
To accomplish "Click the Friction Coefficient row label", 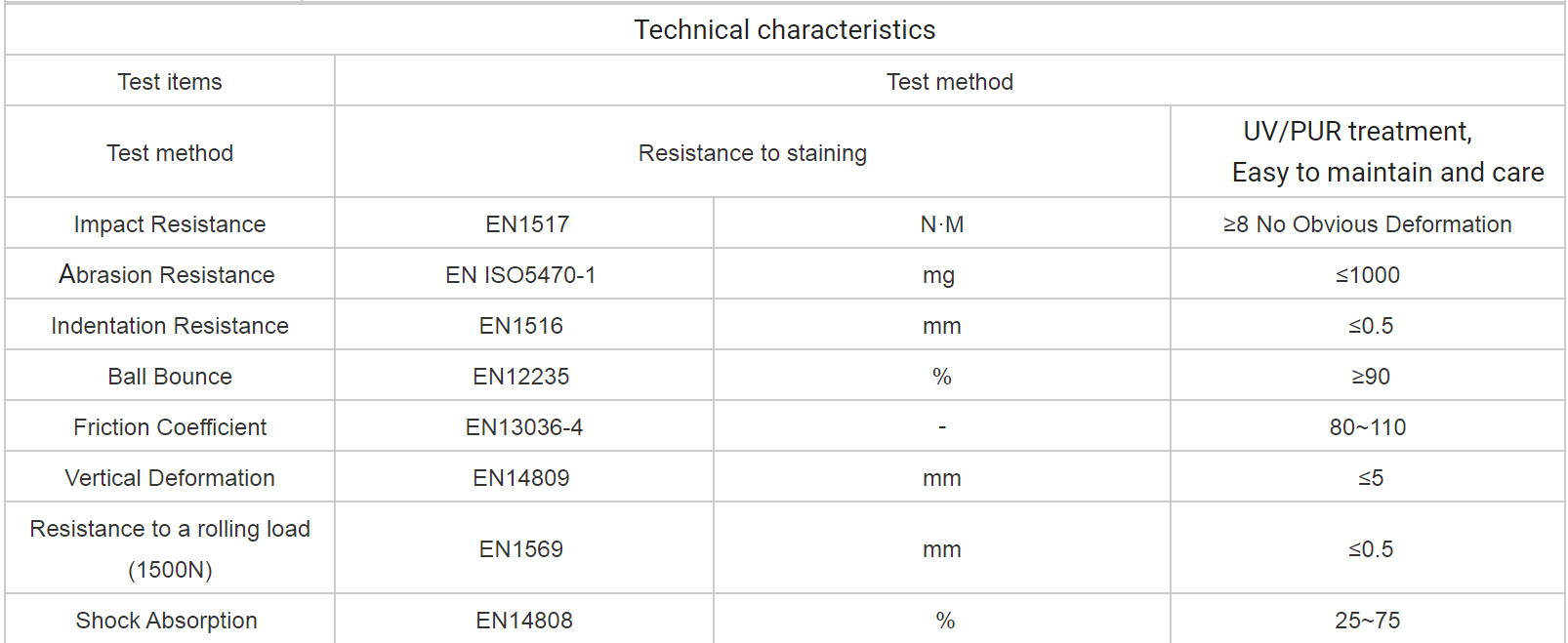I will [x=170, y=427].
